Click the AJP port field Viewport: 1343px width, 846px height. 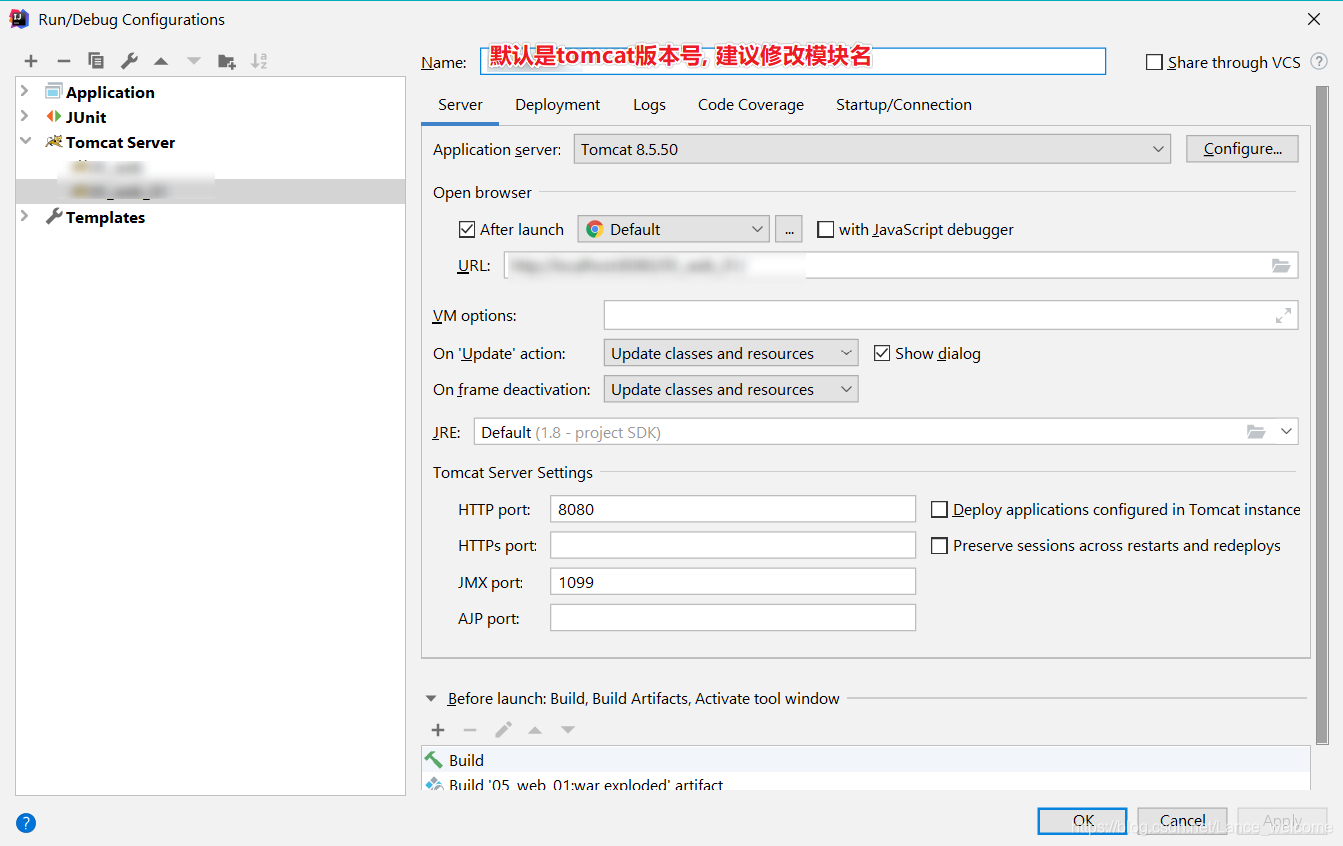[x=733, y=618]
